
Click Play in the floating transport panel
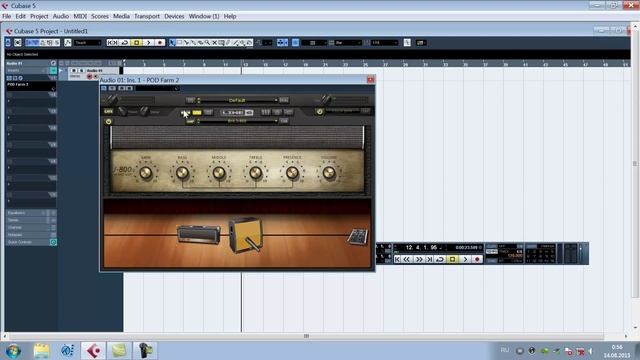[x=465, y=259]
